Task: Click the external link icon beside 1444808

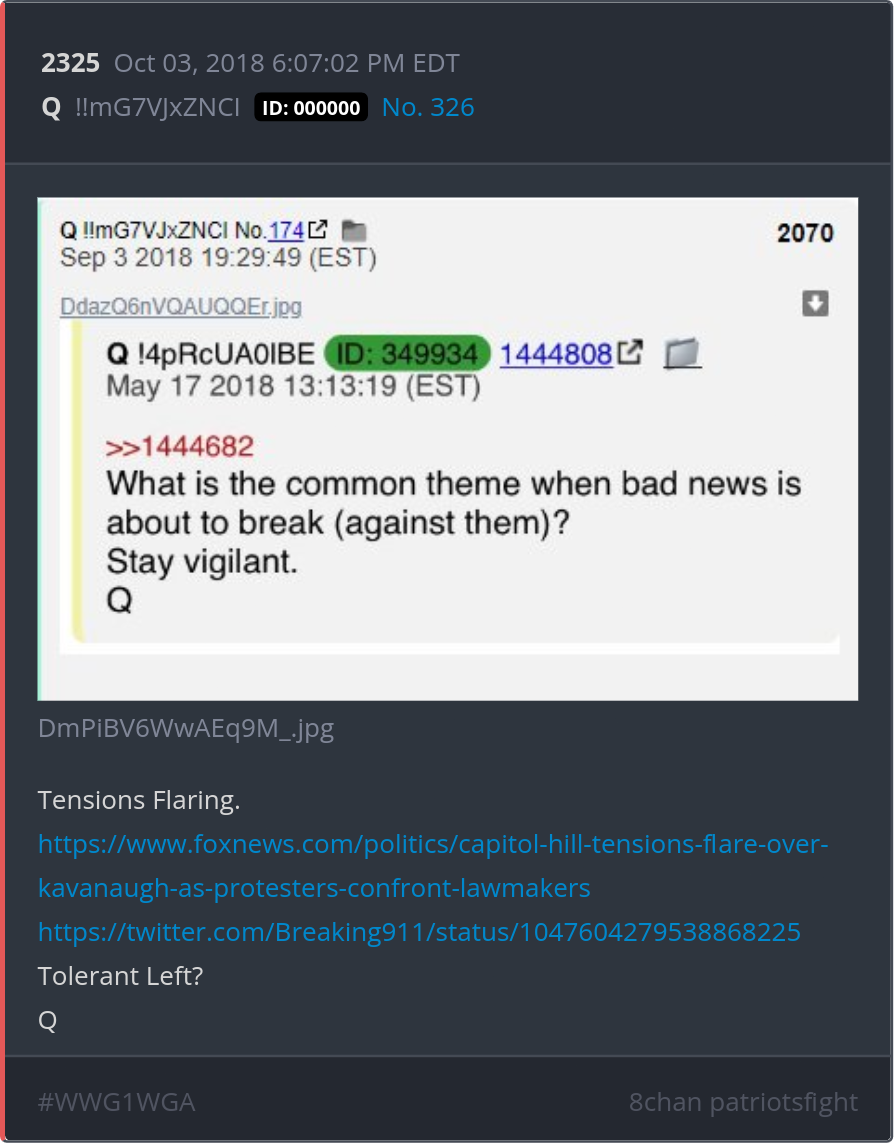Action: (x=631, y=352)
